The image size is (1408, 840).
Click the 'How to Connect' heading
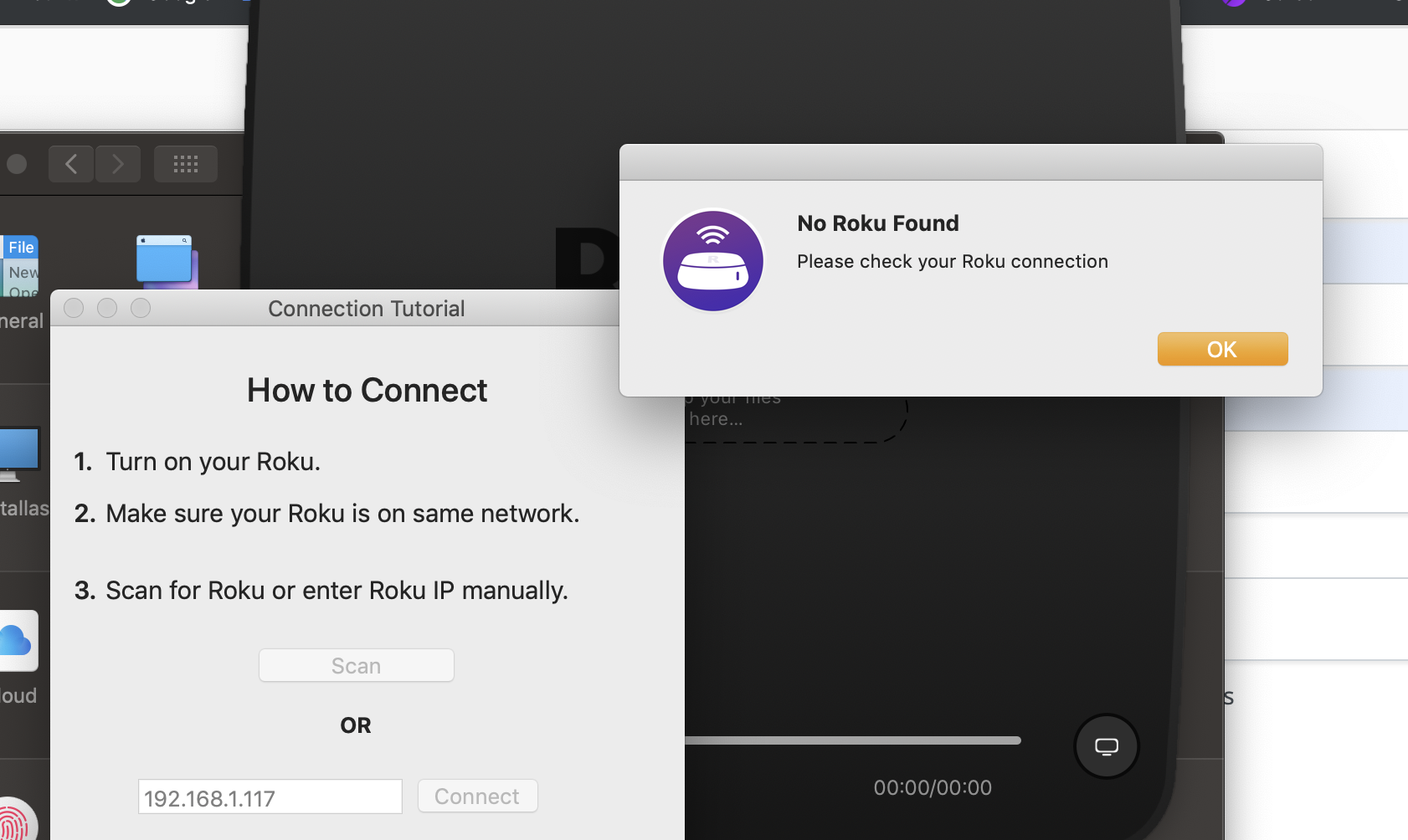coord(367,391)
